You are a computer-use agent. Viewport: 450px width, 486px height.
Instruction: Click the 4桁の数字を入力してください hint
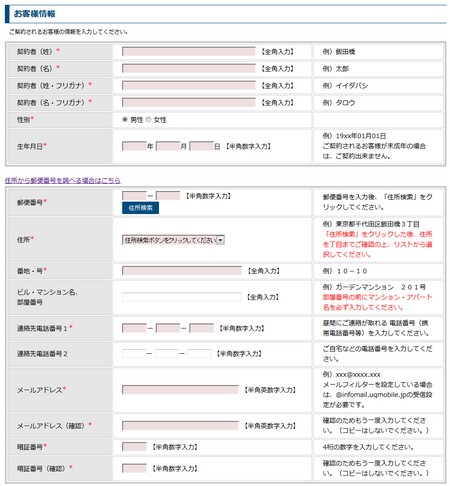pos(368,447)
